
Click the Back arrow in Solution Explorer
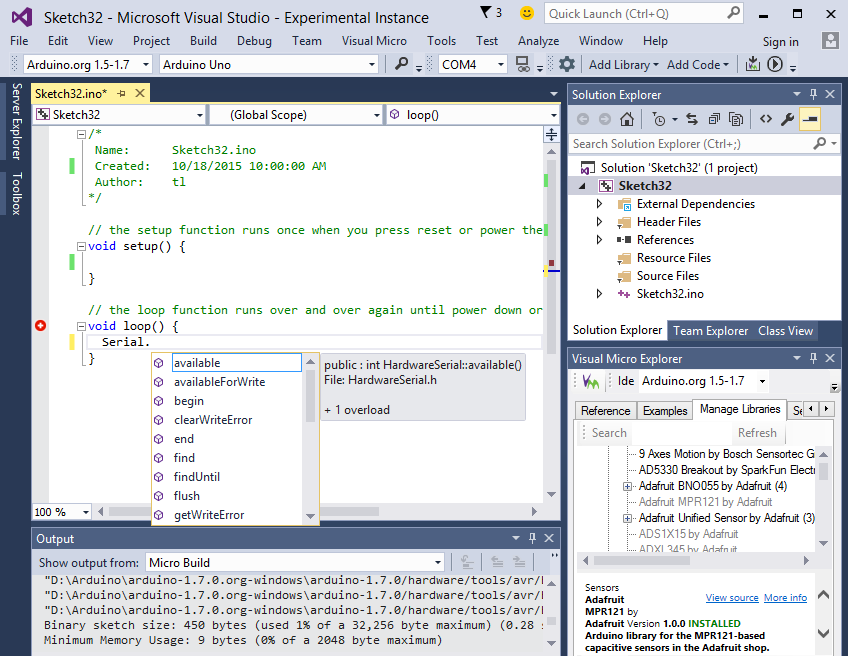point(582,119)
